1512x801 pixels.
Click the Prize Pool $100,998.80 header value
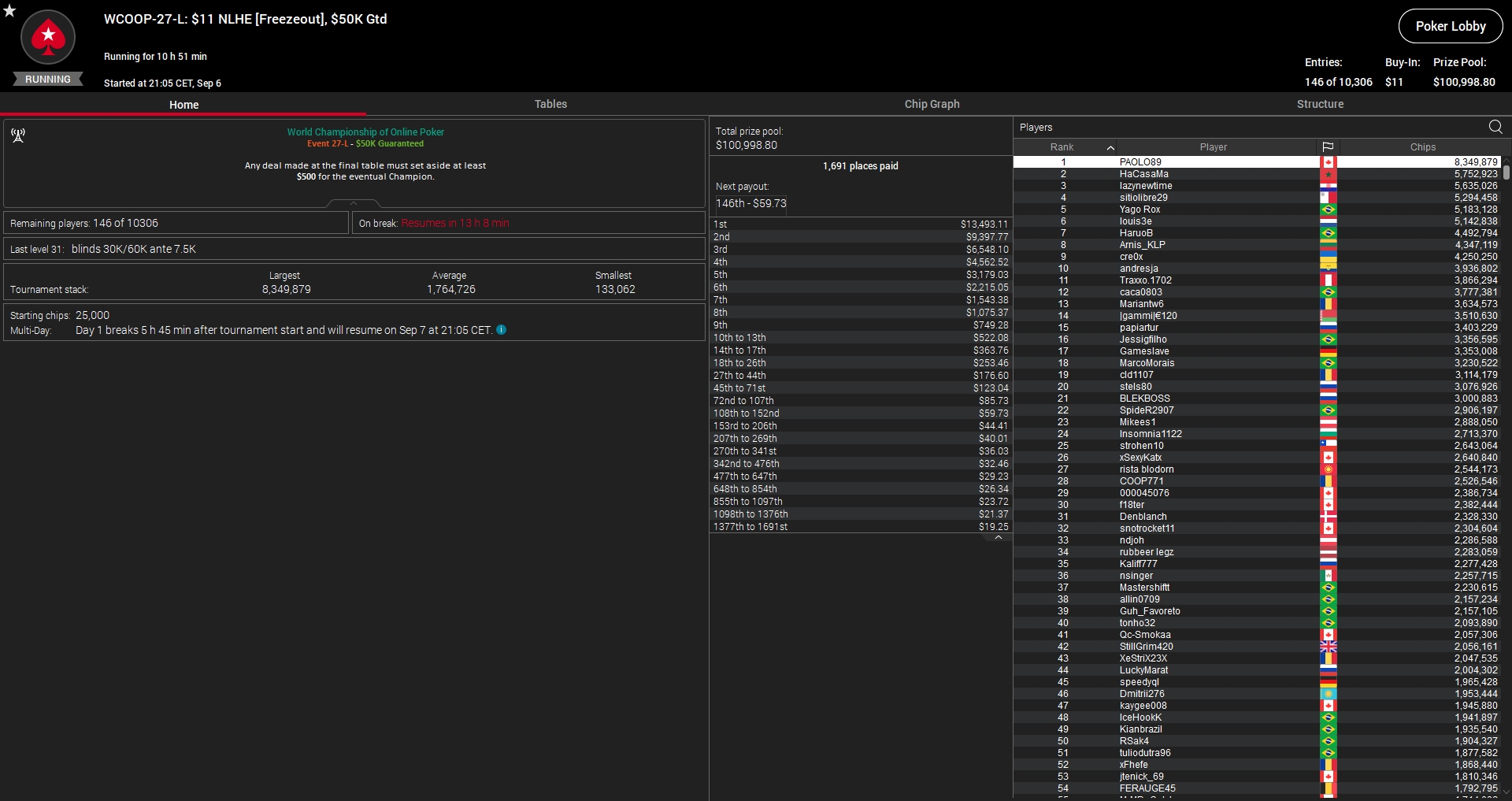point(1464,82)
